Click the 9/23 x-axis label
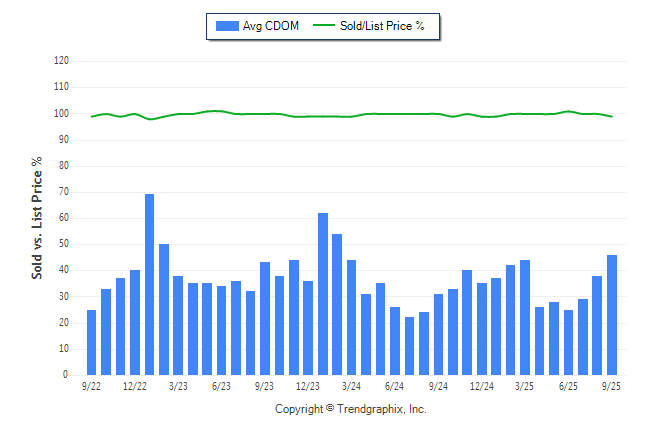The height and width of the screenshot is (434, 646). click(x=265, y=386)
